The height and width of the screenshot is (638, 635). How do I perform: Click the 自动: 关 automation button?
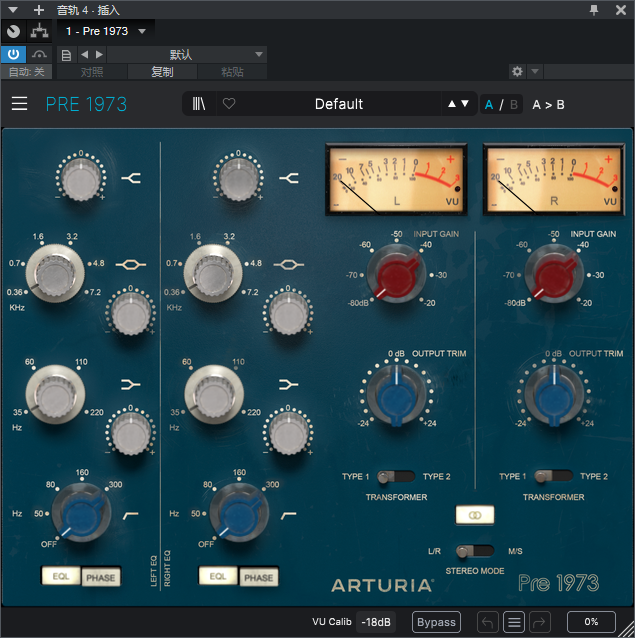click(26, 72)
